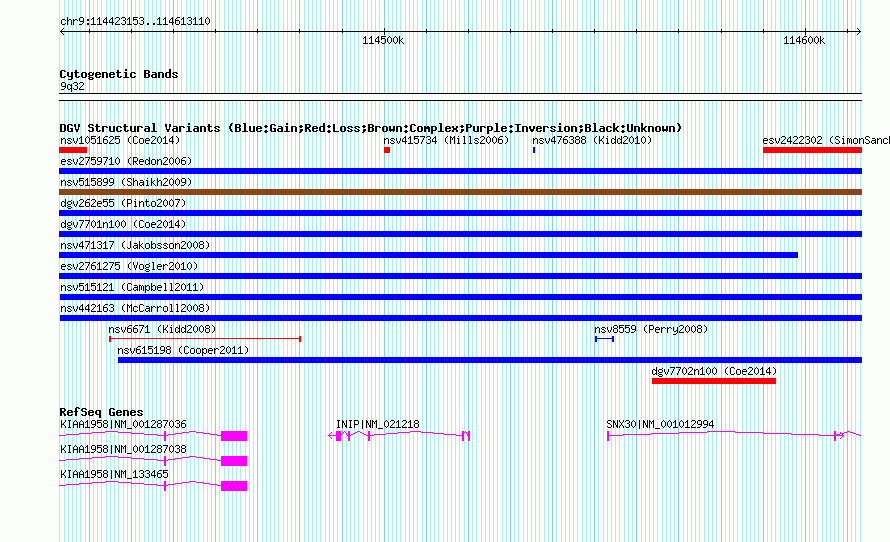Screen dimensions: 890x542
Task: Click the esv2759710 (Redon2006) blue gain bar
Action: pyautogui.click(x=460, y=171)
